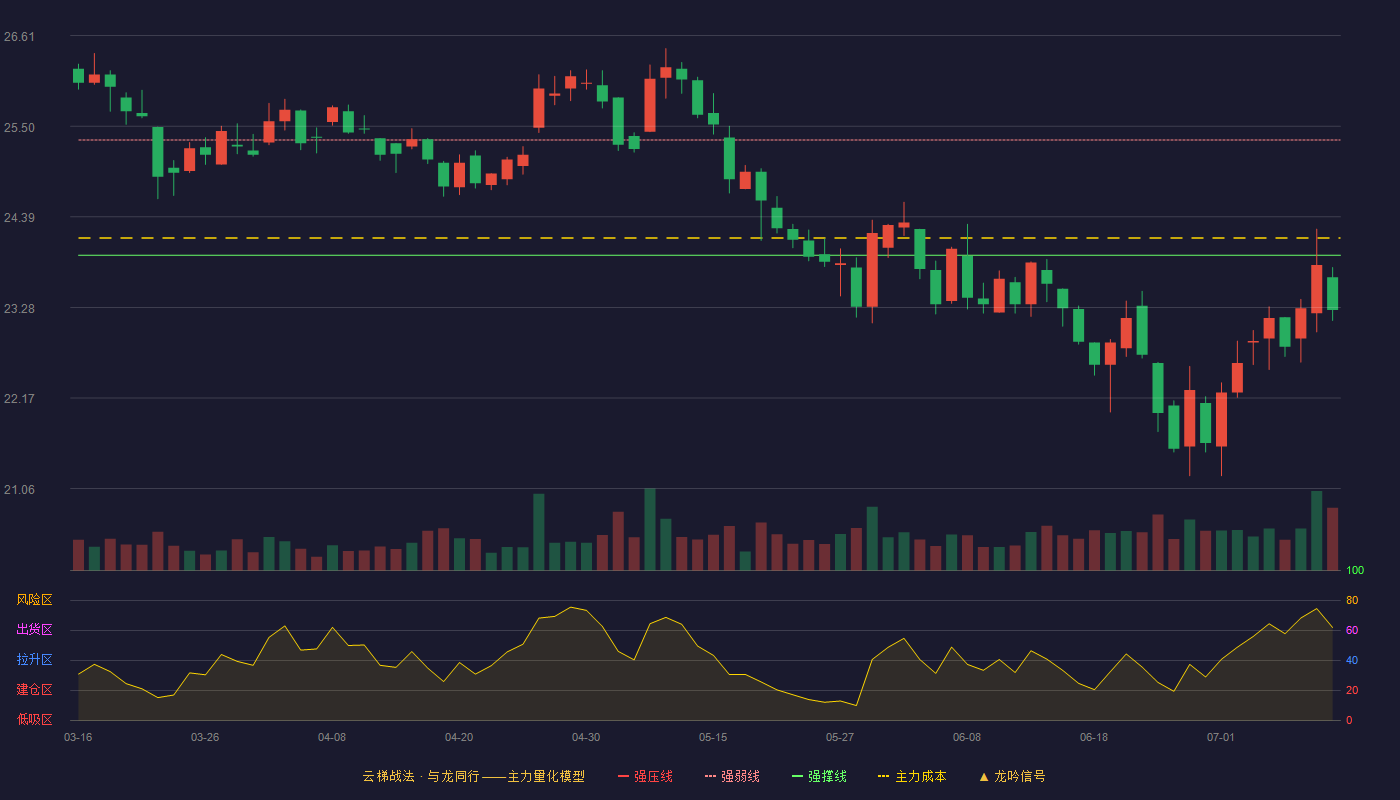Toggle the 强压线 legend item
Screen dimensions: 1400x800
pos(645,776)
